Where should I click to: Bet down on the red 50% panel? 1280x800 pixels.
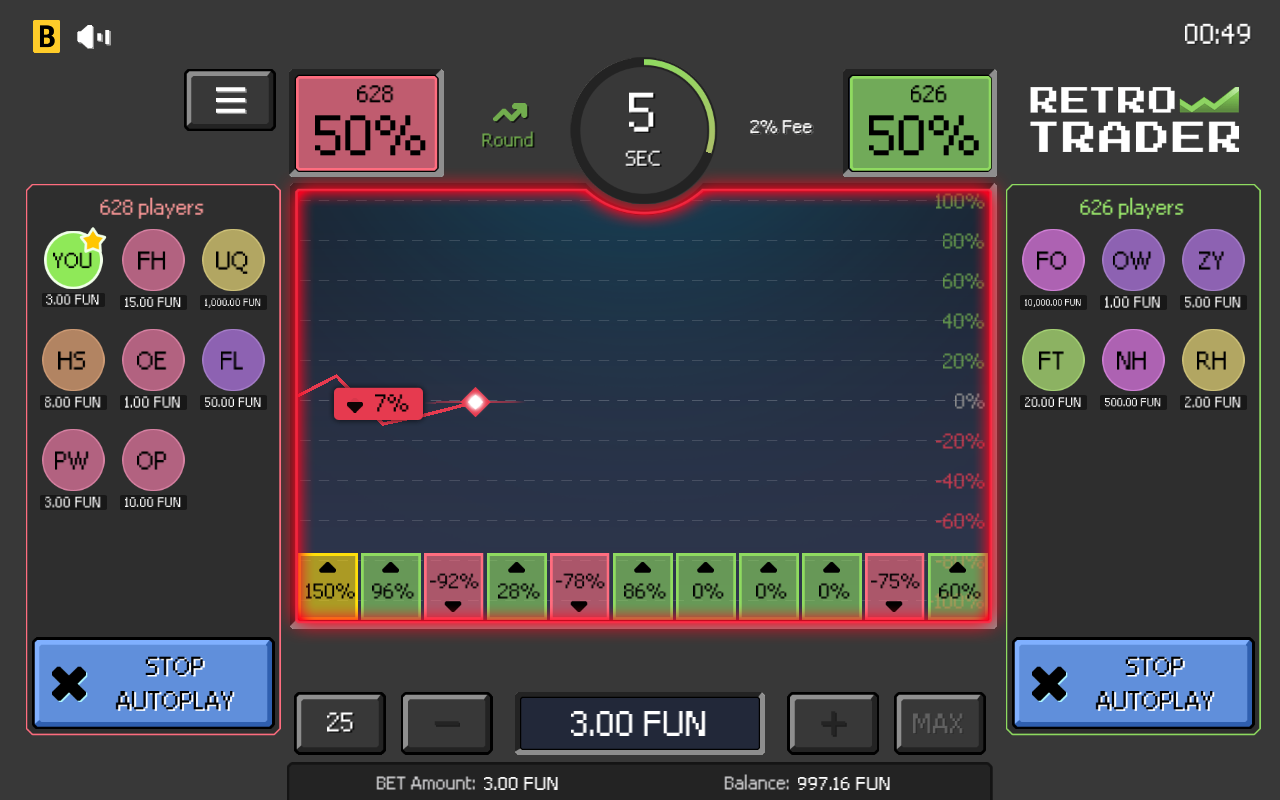[367, 124]
